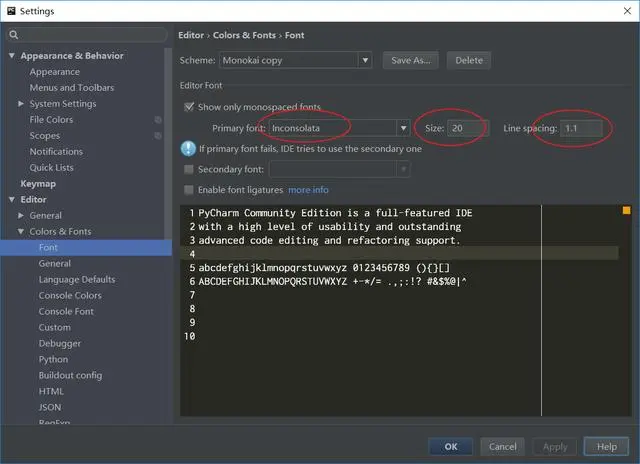
Task: Click line 4 in the font preview
Action: point(400,253)
